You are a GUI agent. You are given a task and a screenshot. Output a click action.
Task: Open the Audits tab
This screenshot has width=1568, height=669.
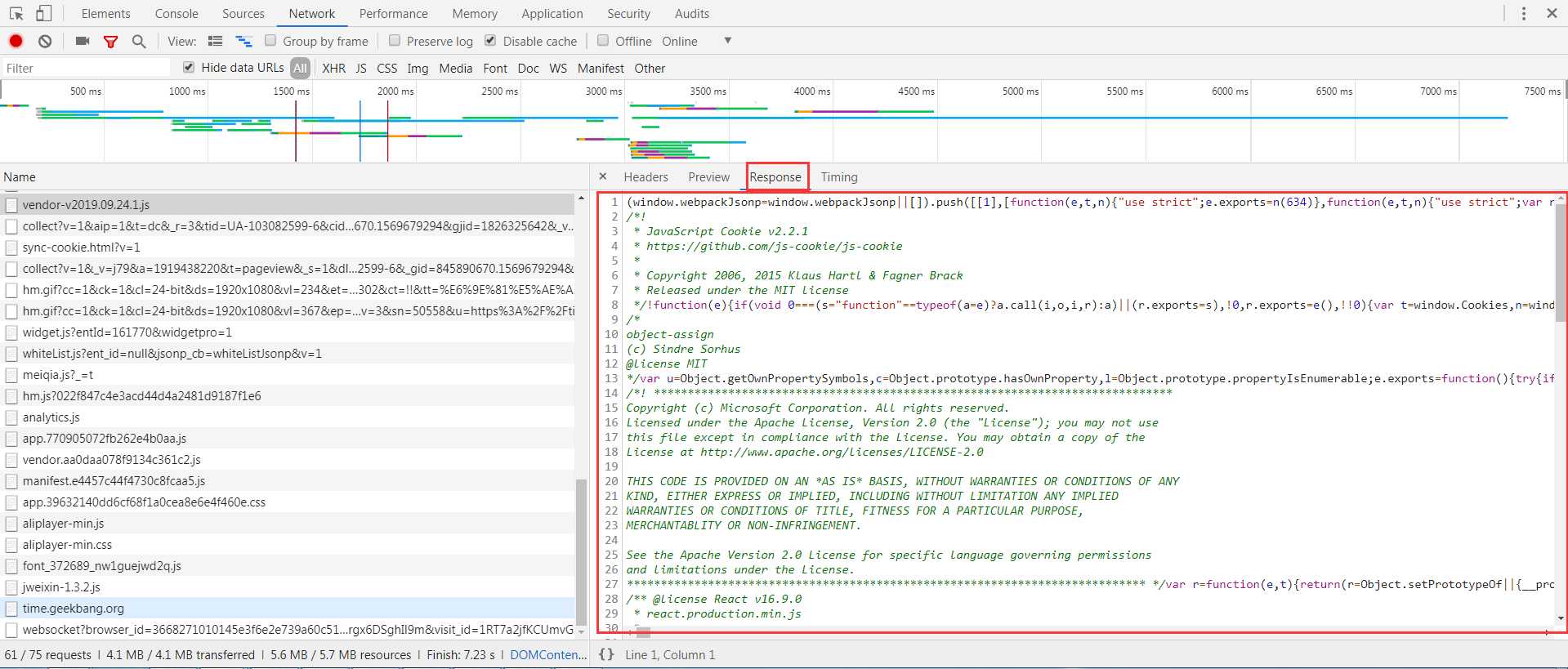[x=692, y=13]
